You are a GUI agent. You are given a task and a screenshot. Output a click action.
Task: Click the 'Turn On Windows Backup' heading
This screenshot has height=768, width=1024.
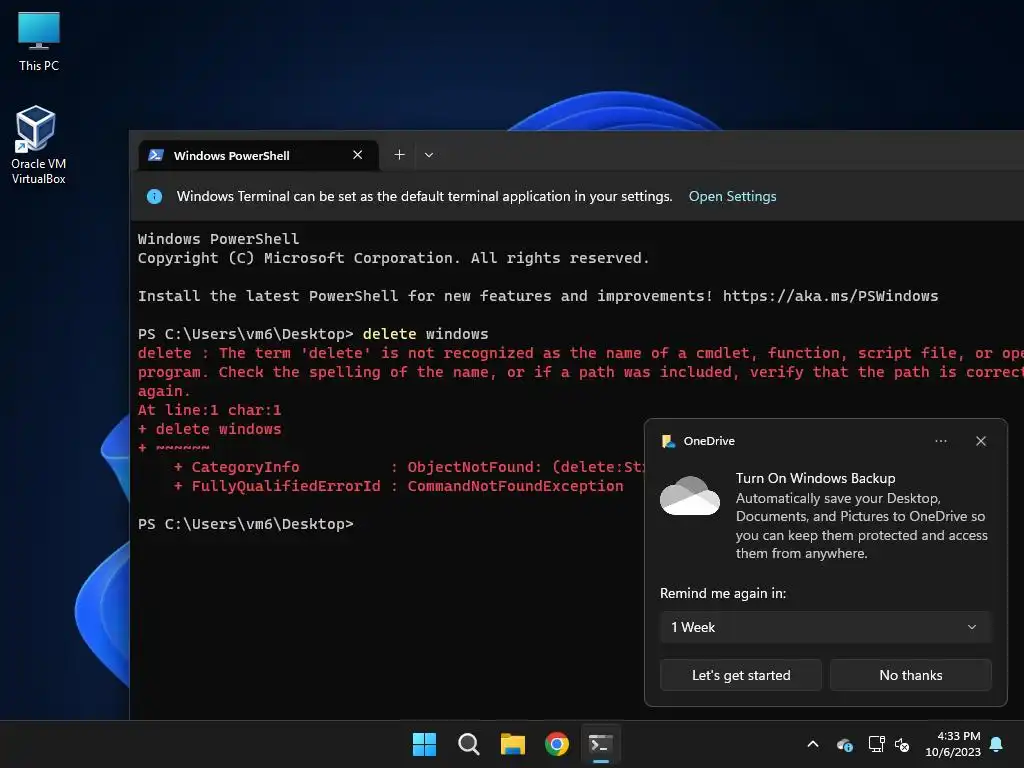pos(815,478)
